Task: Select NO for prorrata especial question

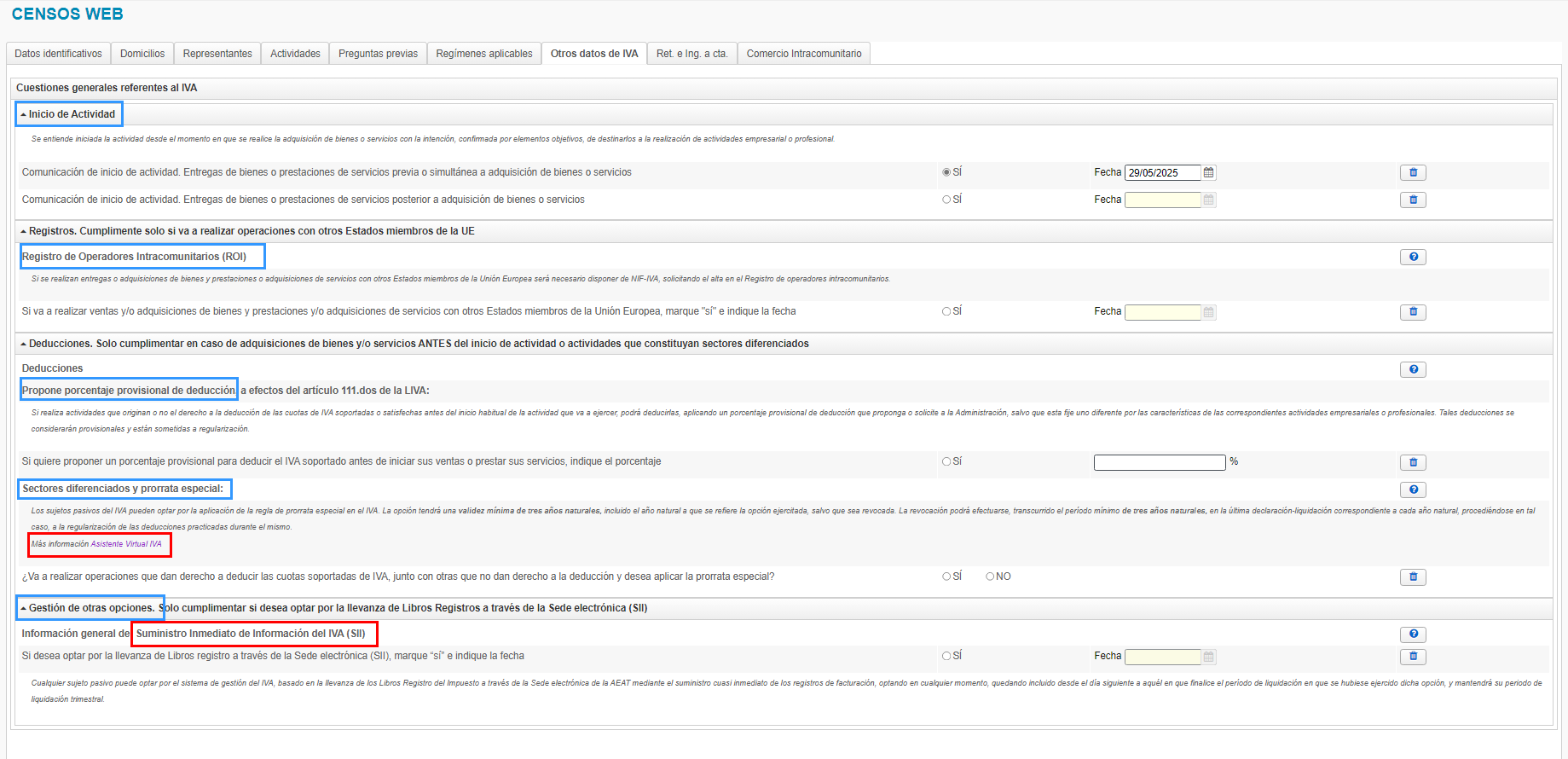Action: (x=990, y=577)
